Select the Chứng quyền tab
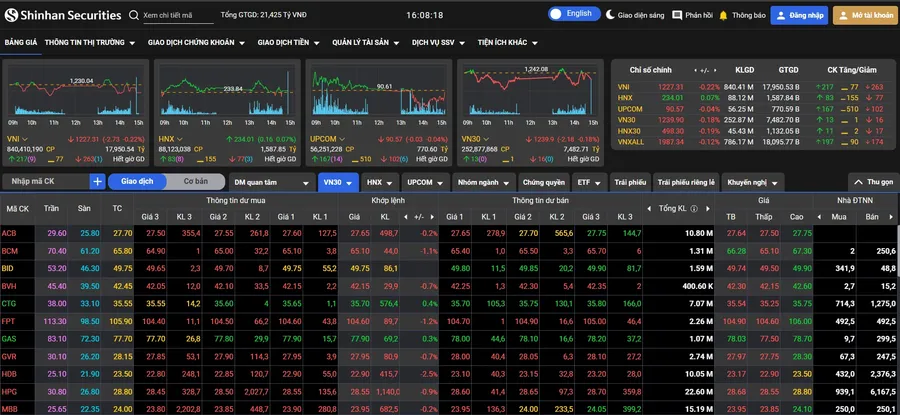Screen dimensions: 900x415 point(544,183)
